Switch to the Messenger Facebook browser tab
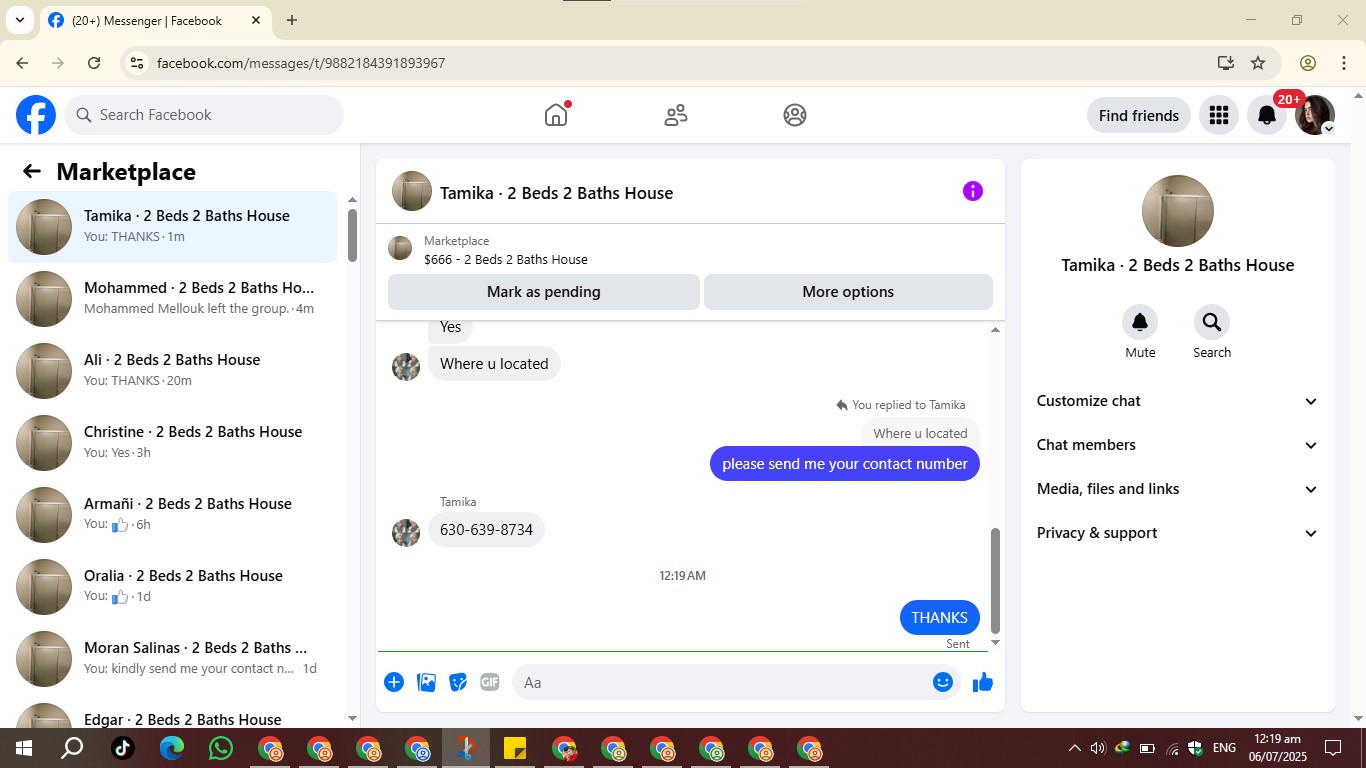This screenshot has width=1366, height=768. tap(156, 20)
